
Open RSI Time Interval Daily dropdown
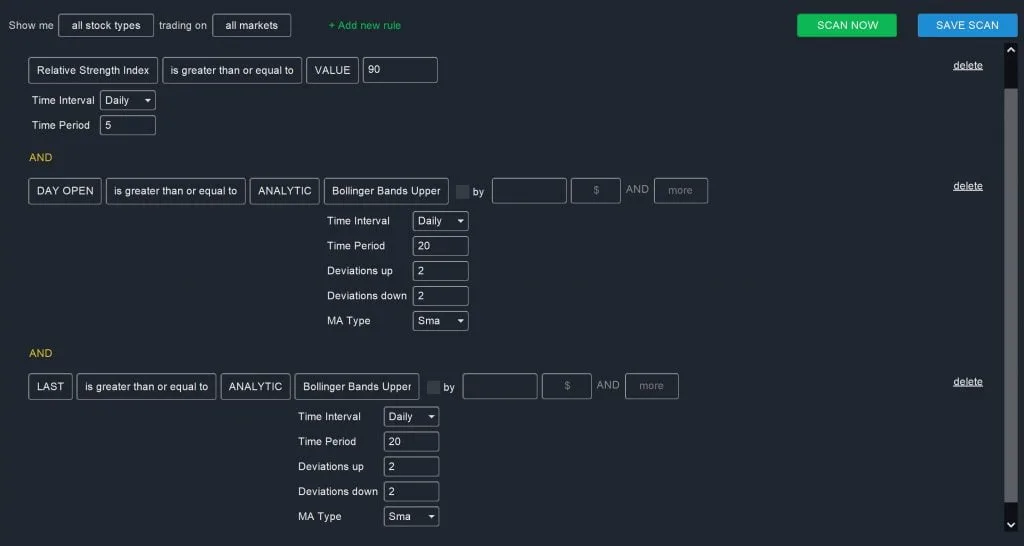128,100
